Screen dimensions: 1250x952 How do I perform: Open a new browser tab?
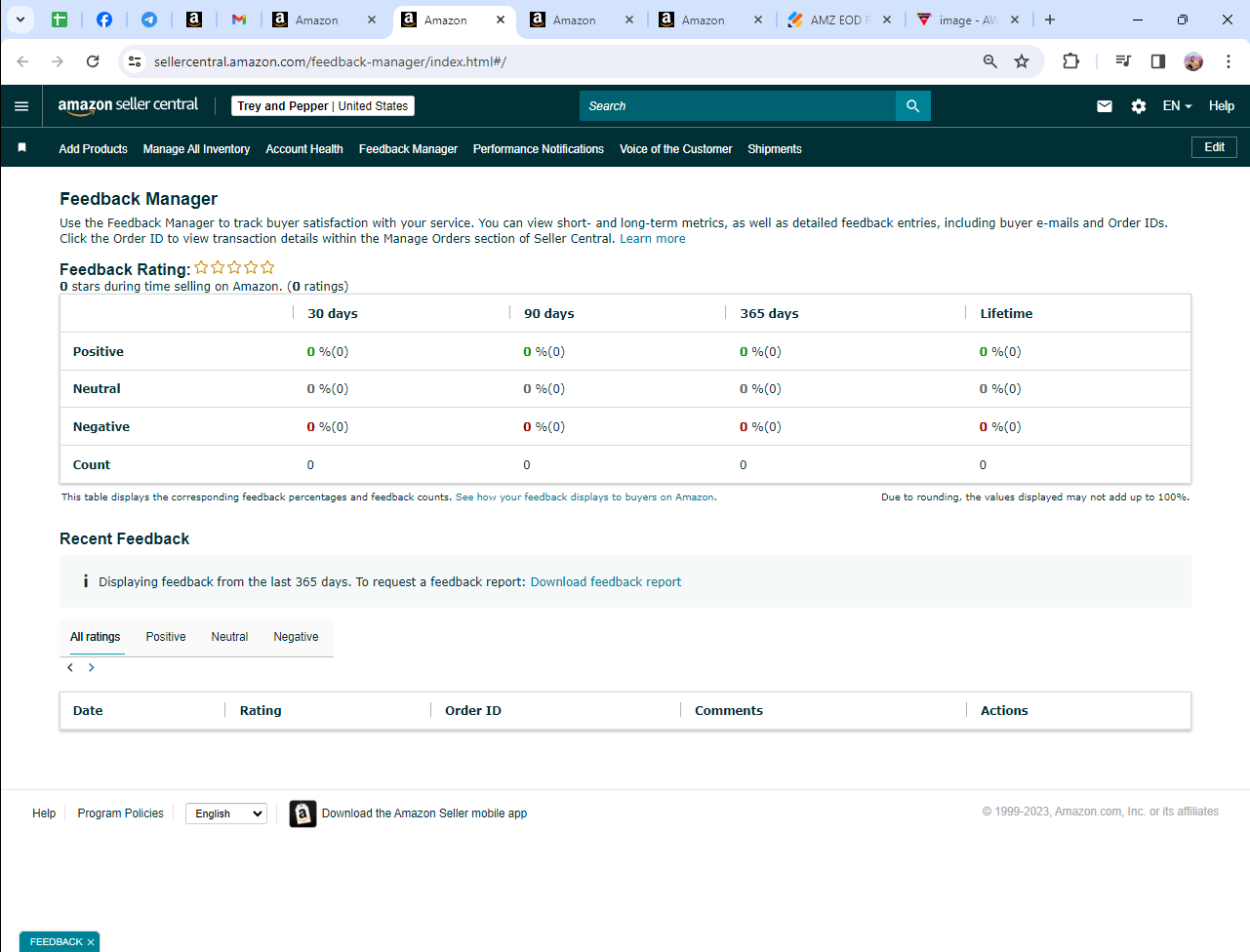pyautogui.click(x=1050, y=20)
